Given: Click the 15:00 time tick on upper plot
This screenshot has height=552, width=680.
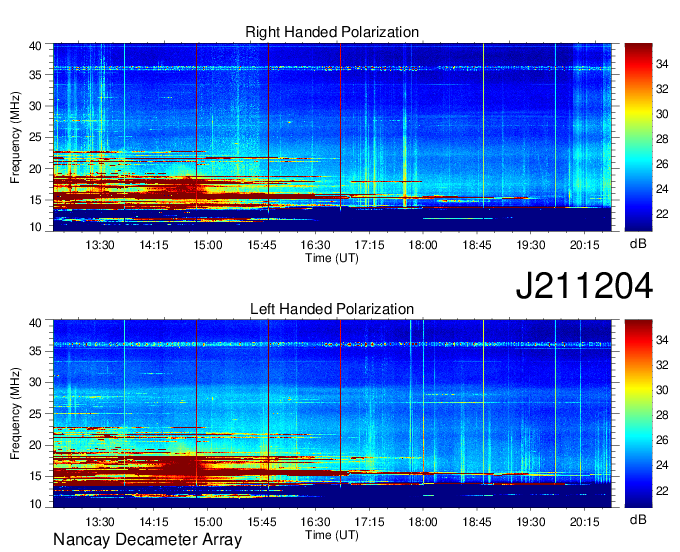Looking at the screenshot, I should point(208,245).
